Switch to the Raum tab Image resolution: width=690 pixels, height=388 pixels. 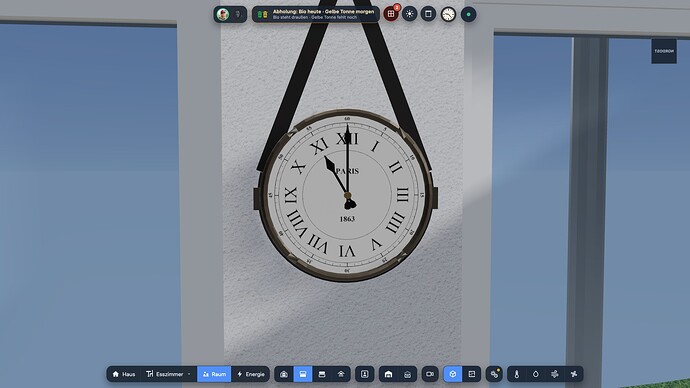pyautogui.click(x=214, y=374)
